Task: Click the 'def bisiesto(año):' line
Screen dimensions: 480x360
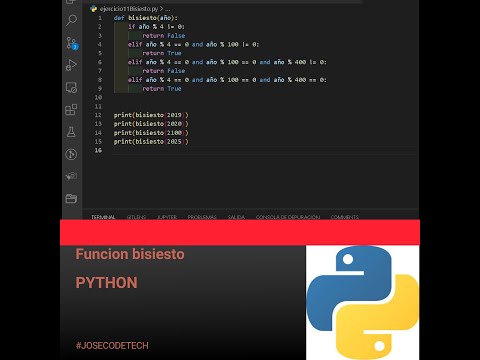Action: click(x=146, y=18)
